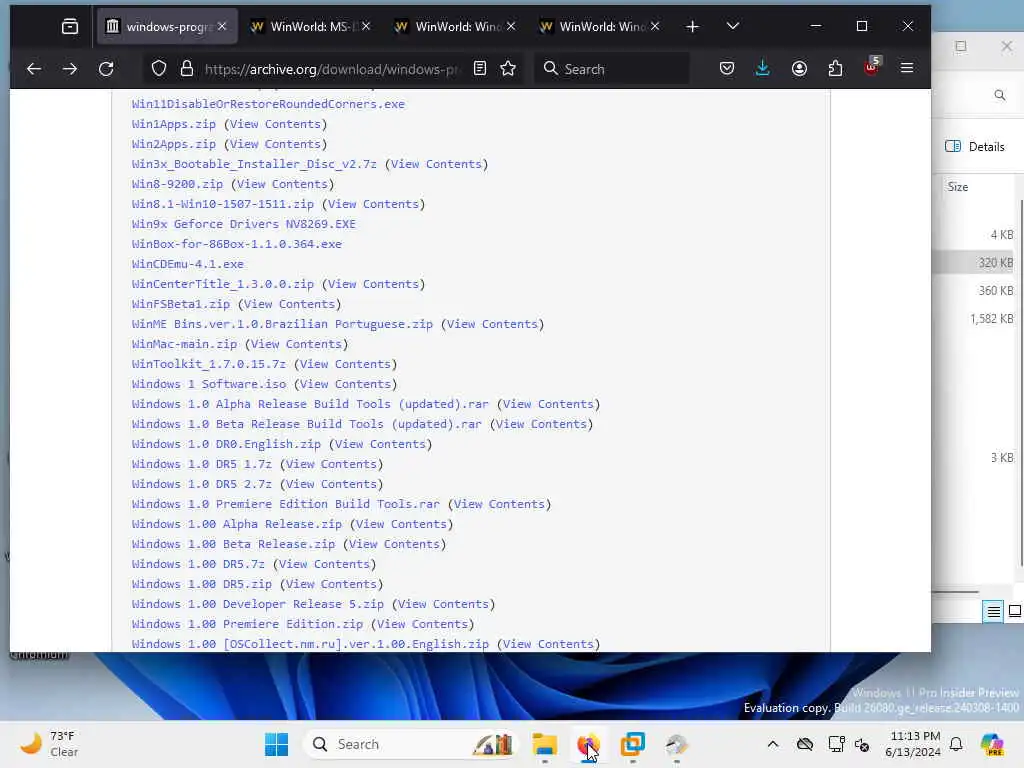Open a new browser tab

click(692, 26)
